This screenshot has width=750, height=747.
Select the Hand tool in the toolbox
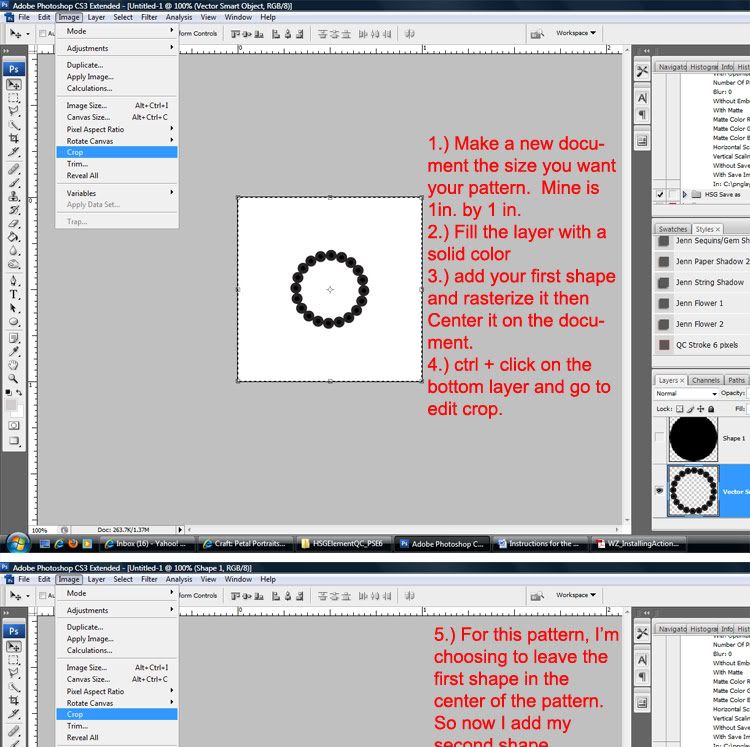pyautogui.click(x=14, y=365)
